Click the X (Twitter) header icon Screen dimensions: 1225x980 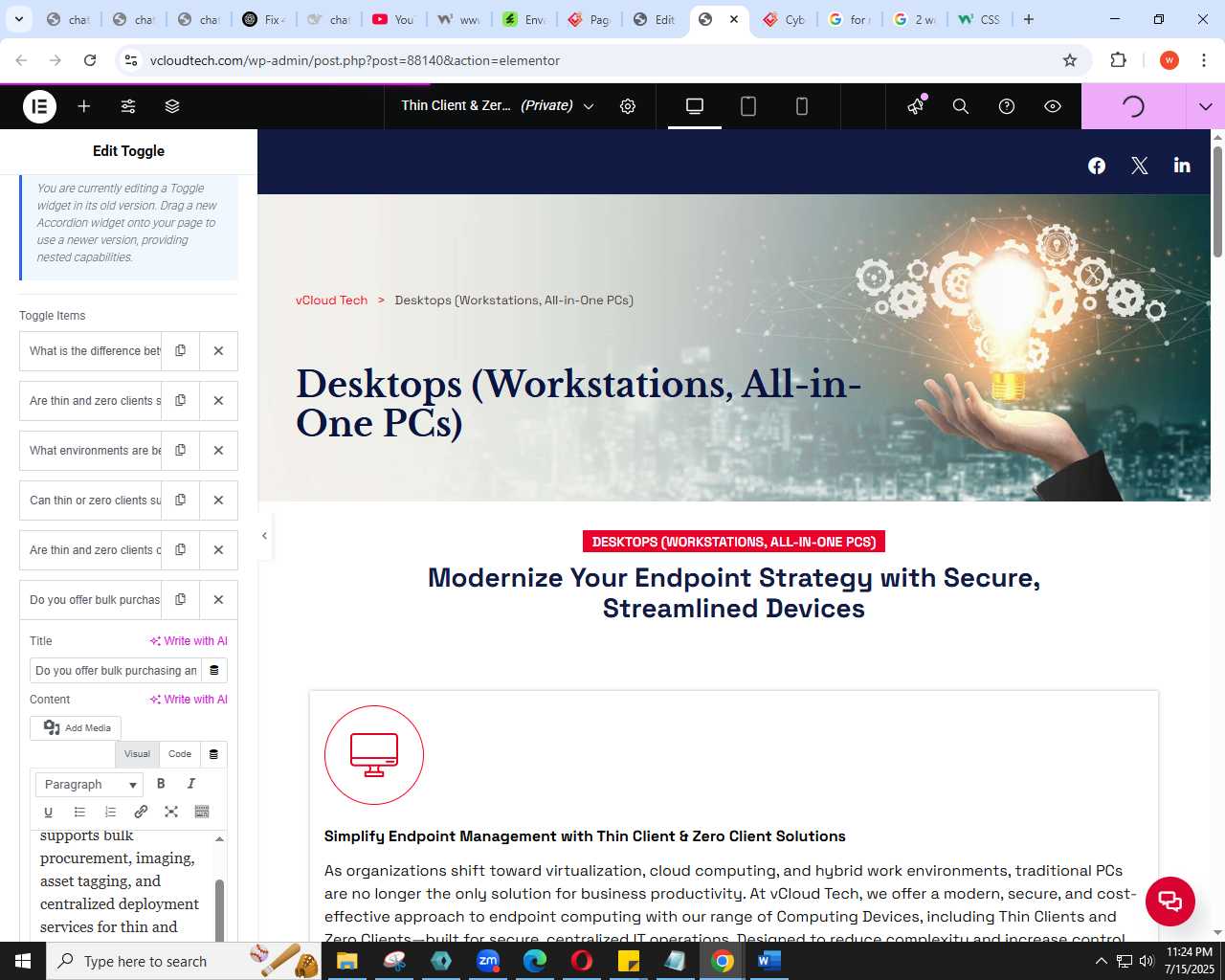pyautogui.click(x=1140, y=166)
